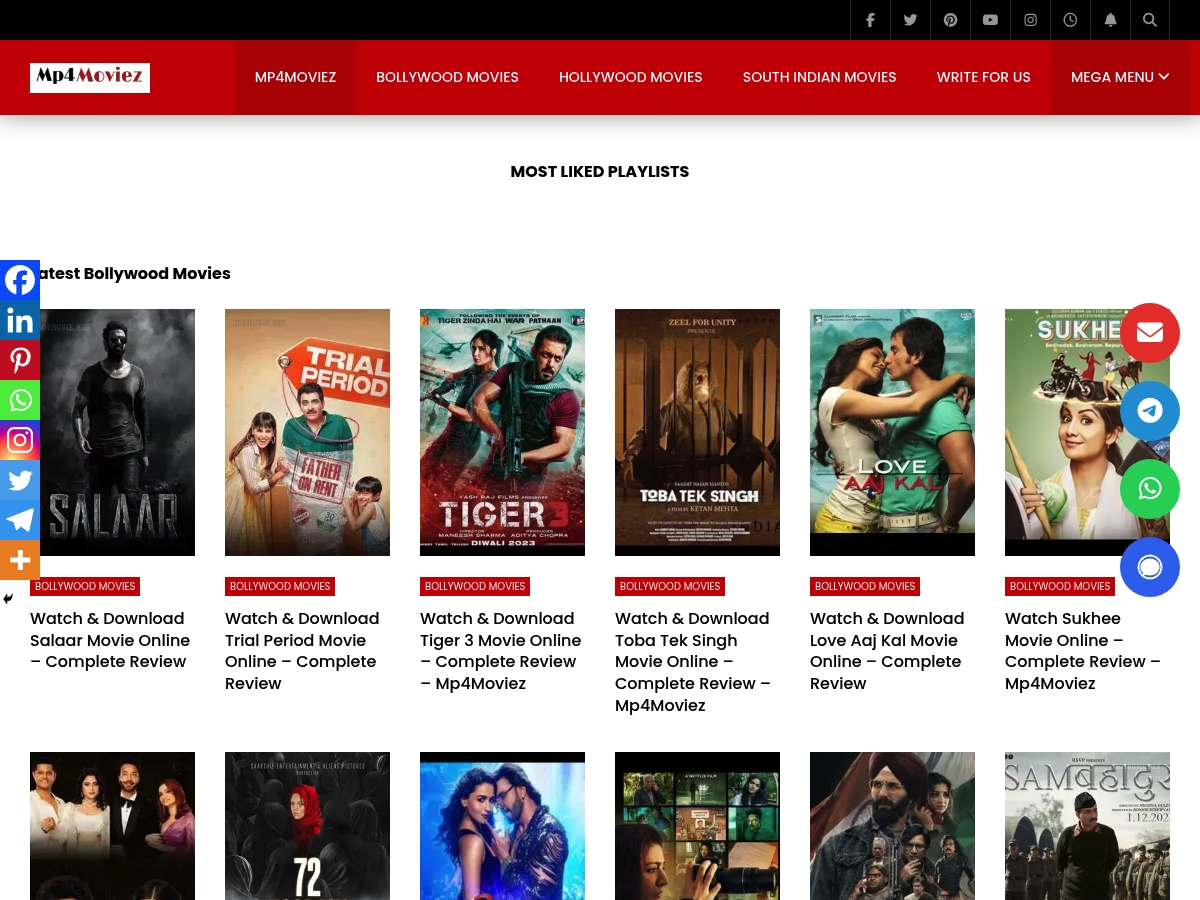The image size is (1200, 900).
Task: Click the 72 poster in second row
Action: pyautogui.click(x=307, y=826)
